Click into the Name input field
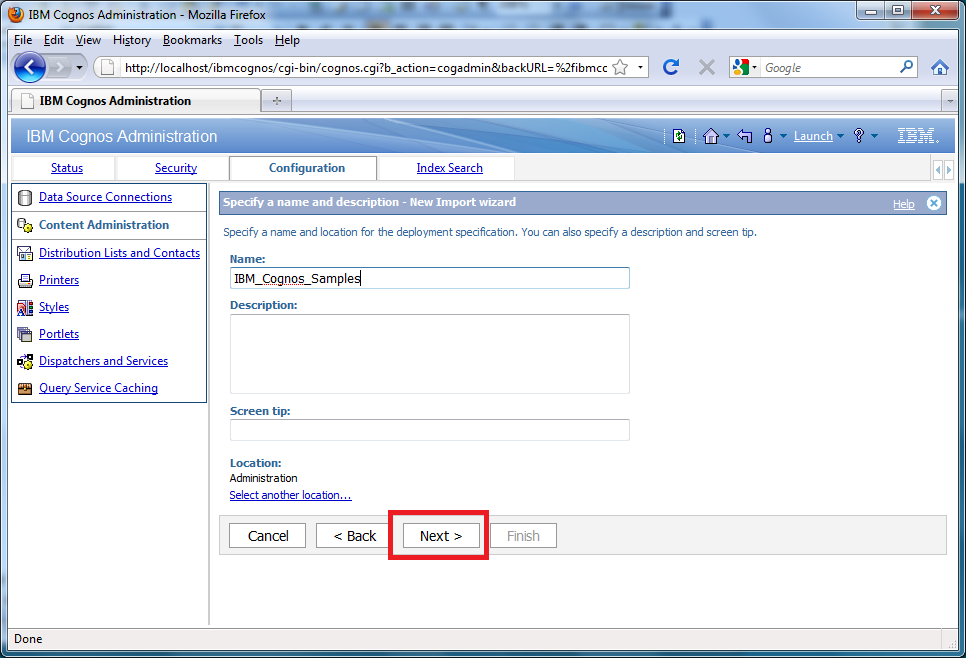 tap(429, 278)
